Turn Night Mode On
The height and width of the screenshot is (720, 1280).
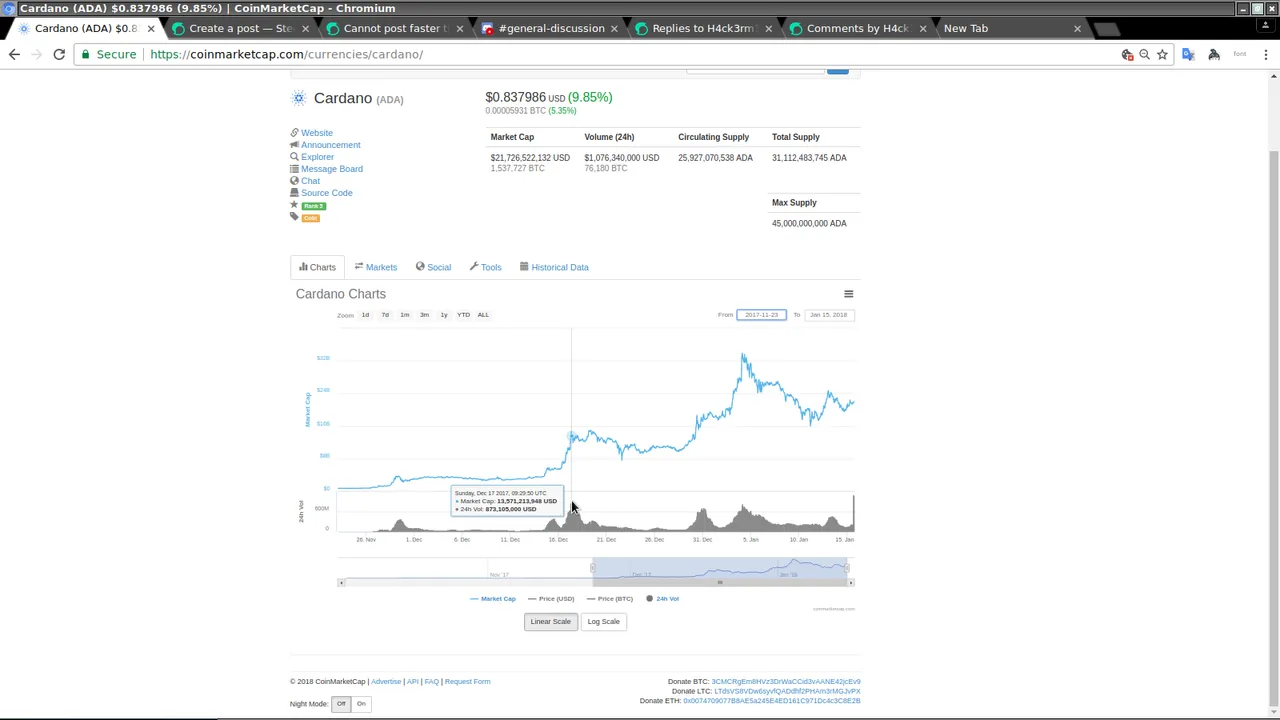coord(361,704)
